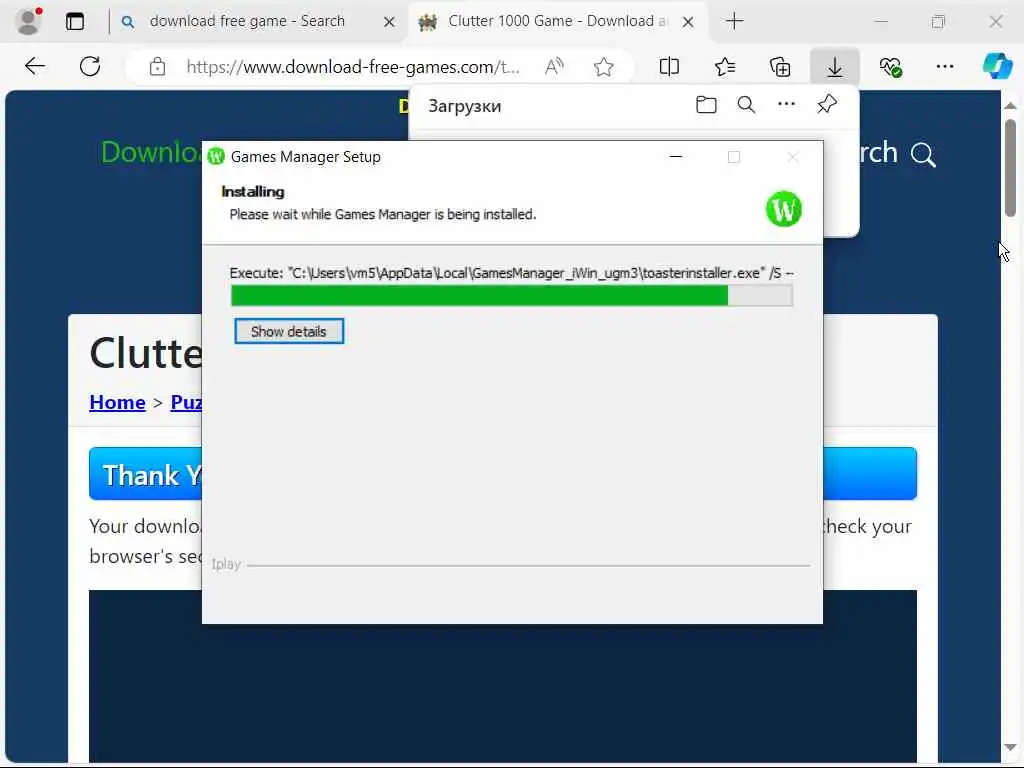
Task: Minimize Games Manager Setup window
Action: click(x=676, y=157)
